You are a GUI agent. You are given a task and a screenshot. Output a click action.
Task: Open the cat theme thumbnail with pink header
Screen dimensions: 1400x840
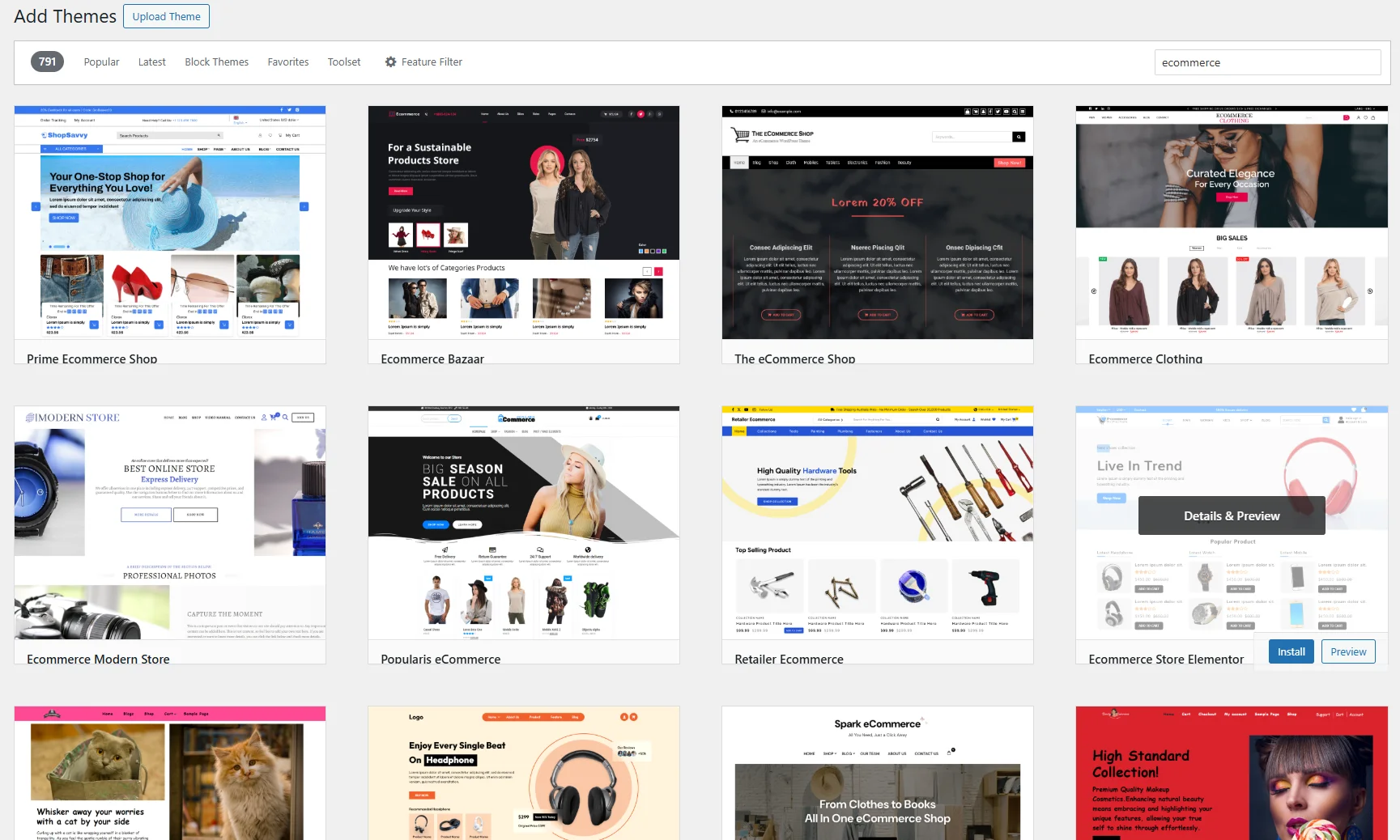[170, 773]
